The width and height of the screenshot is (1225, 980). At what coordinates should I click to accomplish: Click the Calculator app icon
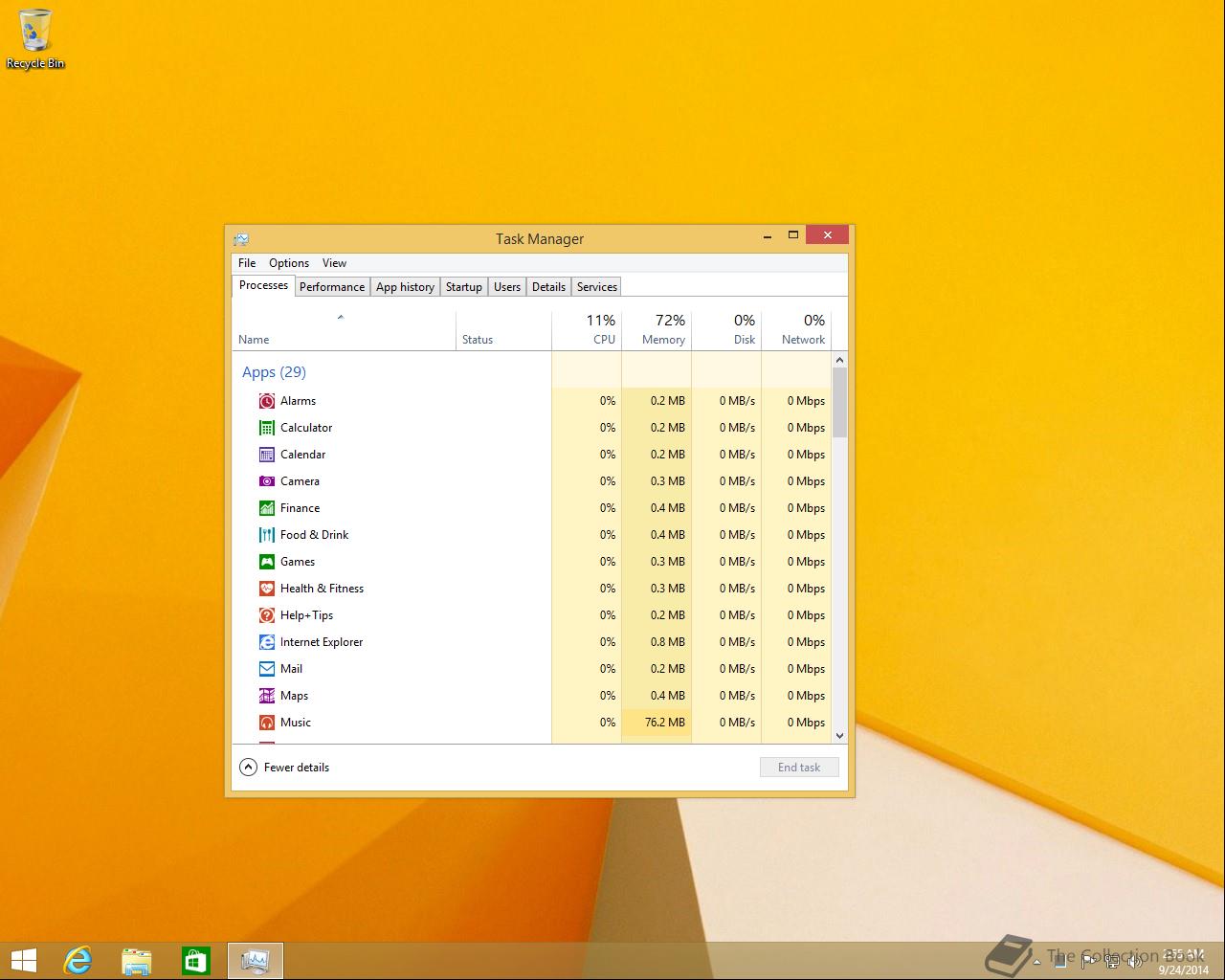tap(267, 428)
